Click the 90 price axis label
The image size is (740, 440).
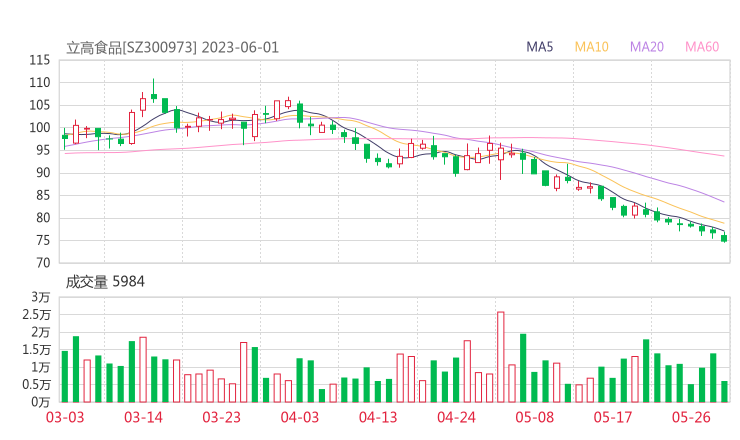pos(43,173)
